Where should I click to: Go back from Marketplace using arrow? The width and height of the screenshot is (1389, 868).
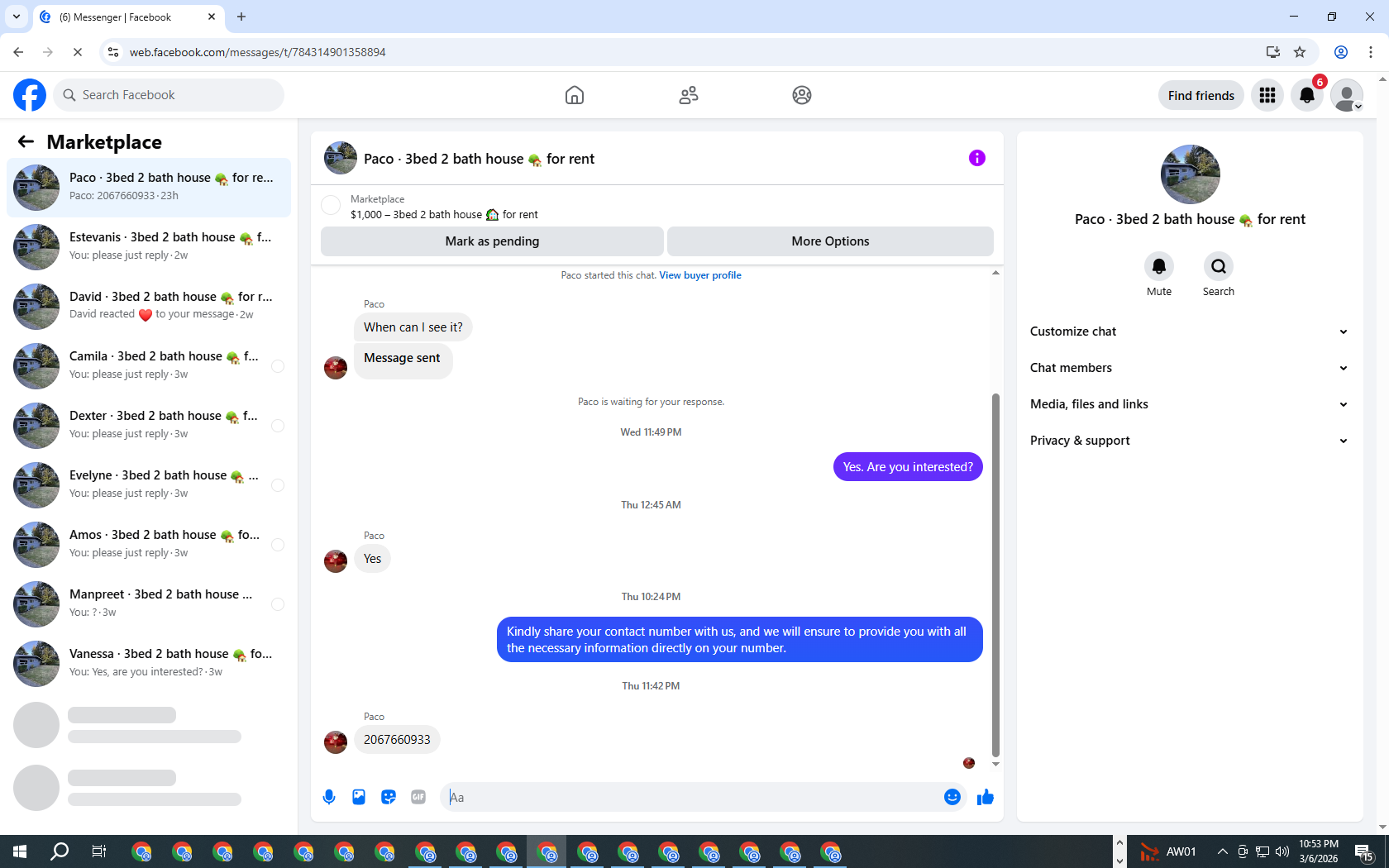pos(26,141)
